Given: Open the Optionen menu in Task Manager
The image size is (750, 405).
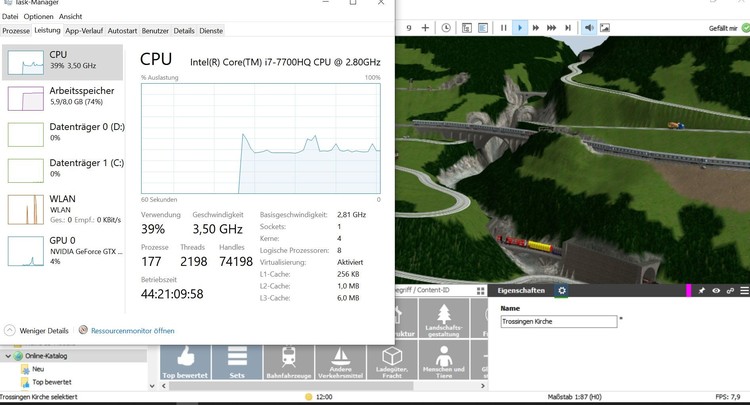Looking at the screenshot, I should [38, 17].
